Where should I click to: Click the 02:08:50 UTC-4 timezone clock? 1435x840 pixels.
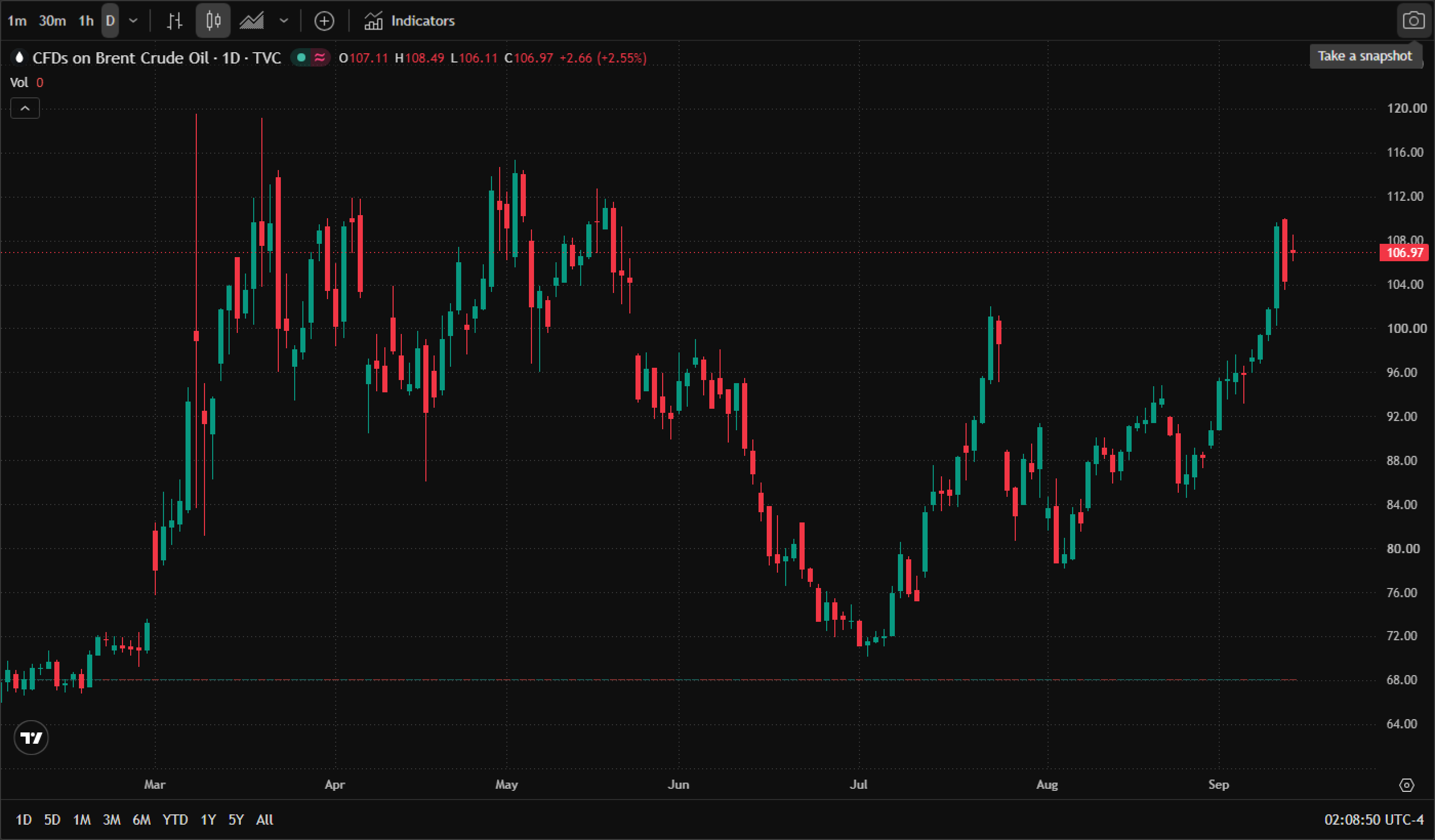pos(1374,820)
